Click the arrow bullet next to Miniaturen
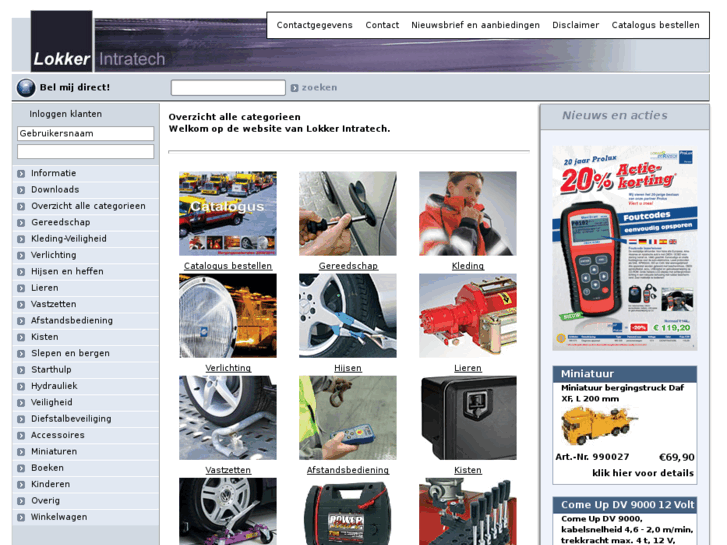 coord(21,452)
